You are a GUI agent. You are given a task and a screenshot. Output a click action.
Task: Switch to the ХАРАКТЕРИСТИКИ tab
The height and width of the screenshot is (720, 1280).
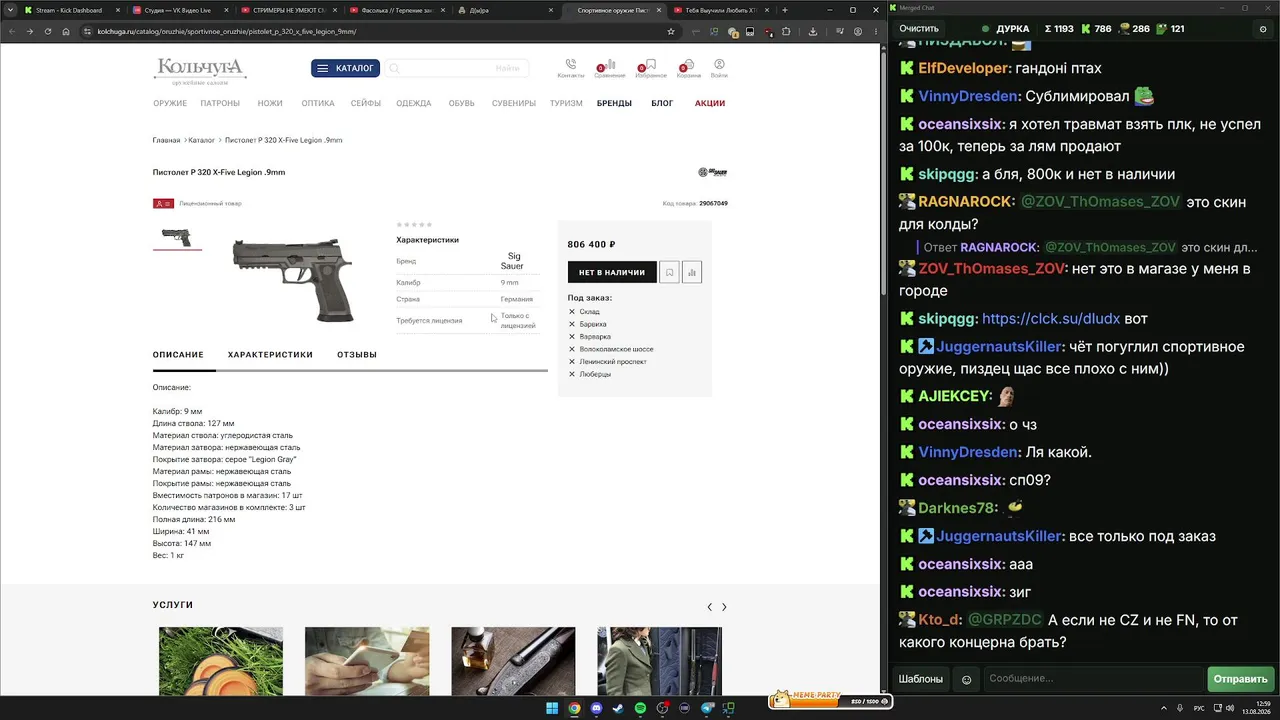pos(270,355)
